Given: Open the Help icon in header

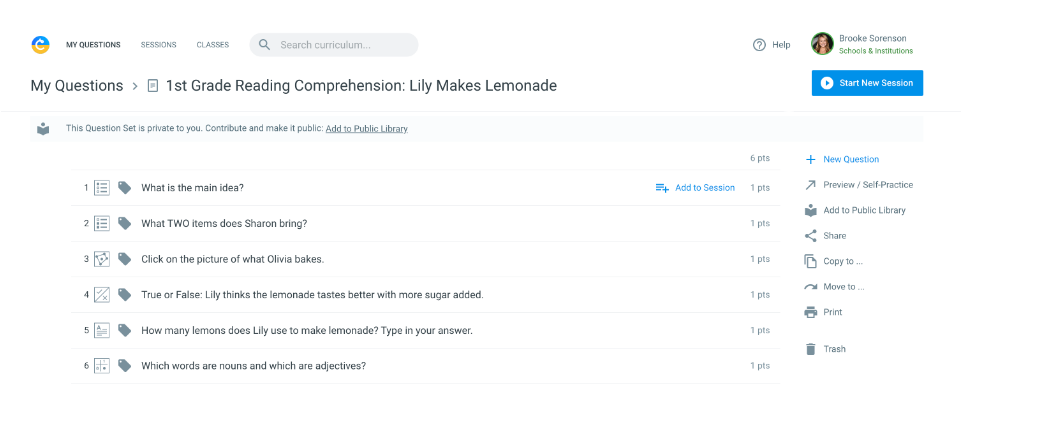Looking at the screenshot, I should coord(759,45).
